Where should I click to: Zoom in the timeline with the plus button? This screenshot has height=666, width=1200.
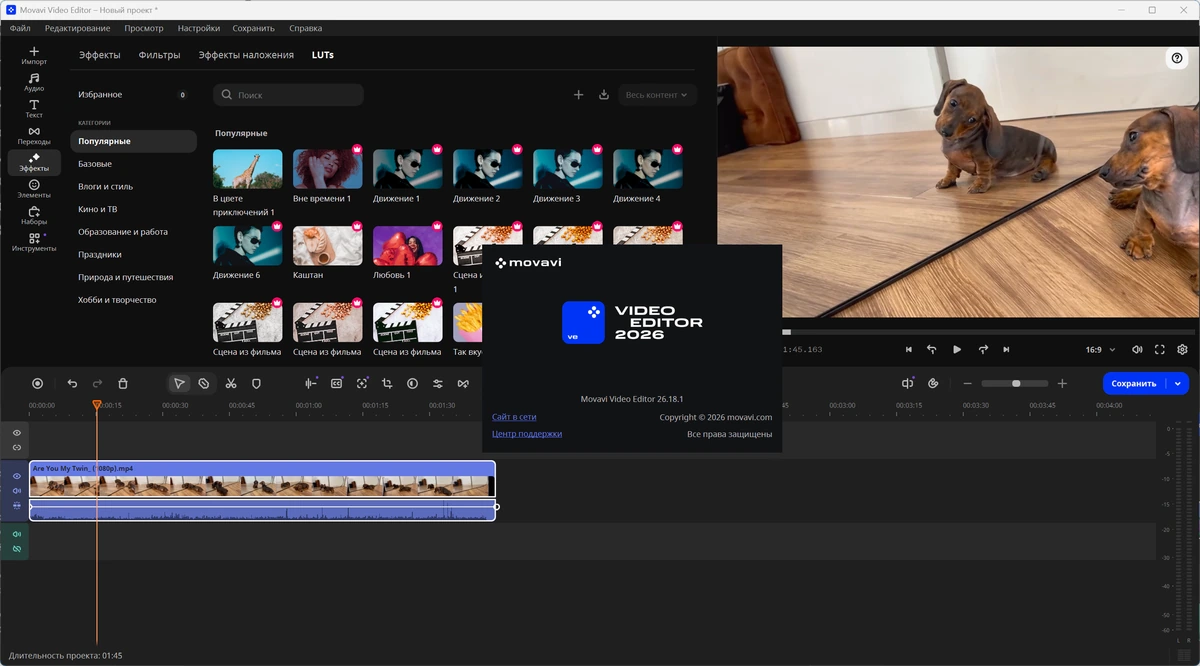pos(1062,383)
